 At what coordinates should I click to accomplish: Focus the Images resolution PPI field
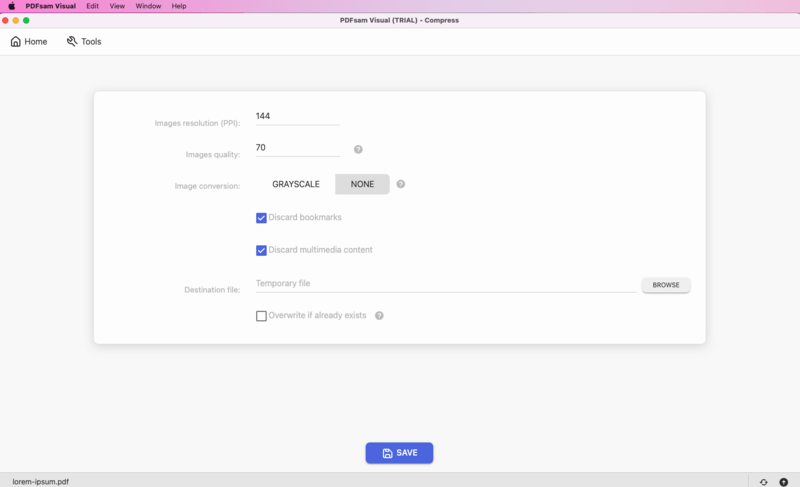[297, 117]
